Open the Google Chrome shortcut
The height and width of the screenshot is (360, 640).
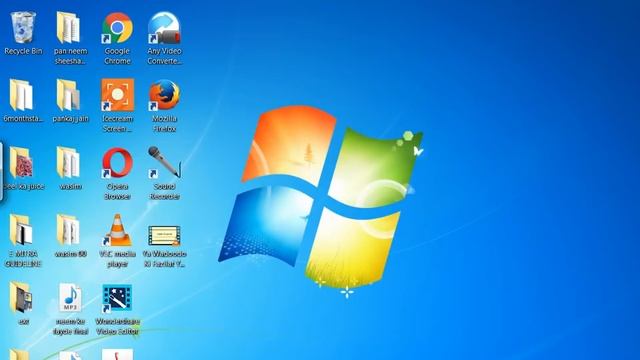click(x=117, y=38)
